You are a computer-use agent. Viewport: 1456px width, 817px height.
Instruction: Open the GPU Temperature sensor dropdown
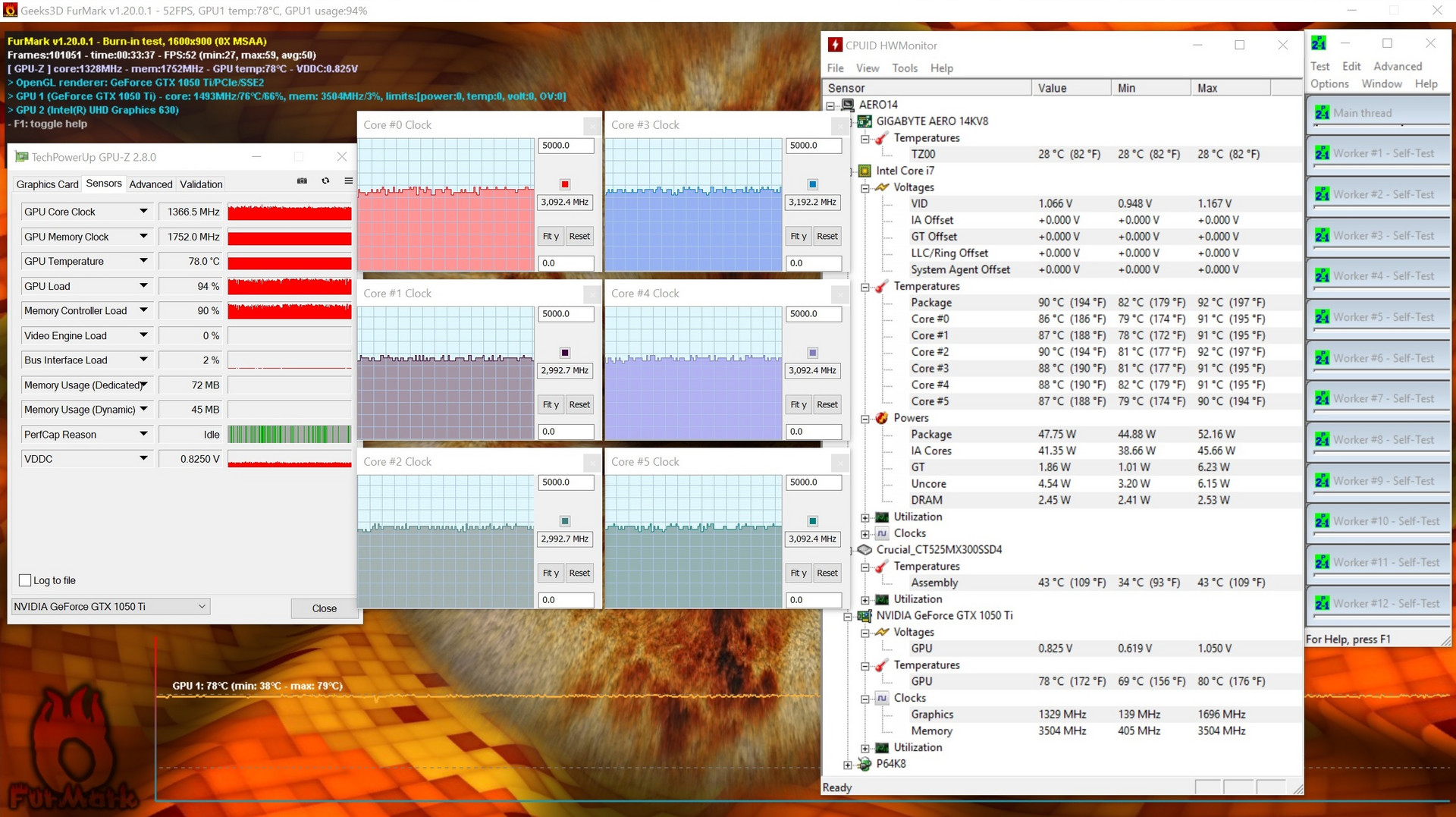click(x=143, y=261)
